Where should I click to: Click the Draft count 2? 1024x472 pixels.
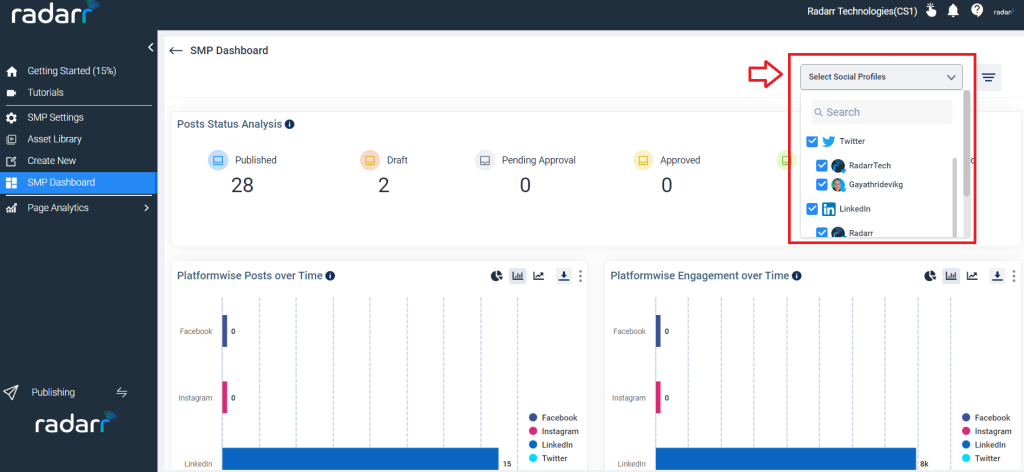click(383, 186)
